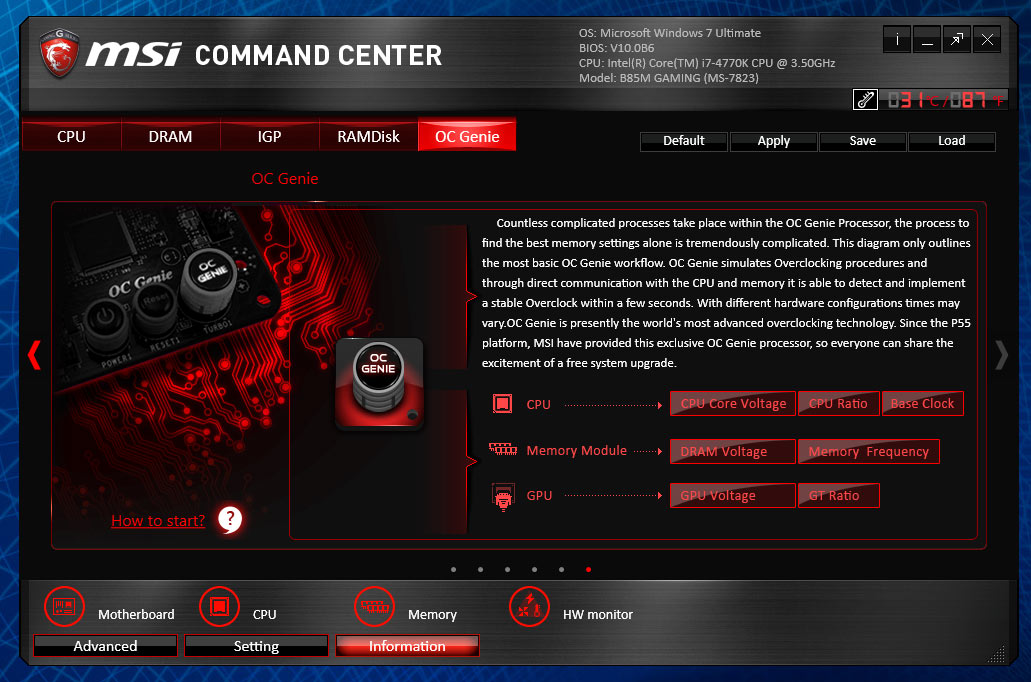
Task: Open the CPU information icon in bottom bar
Action: coord(219,606)
